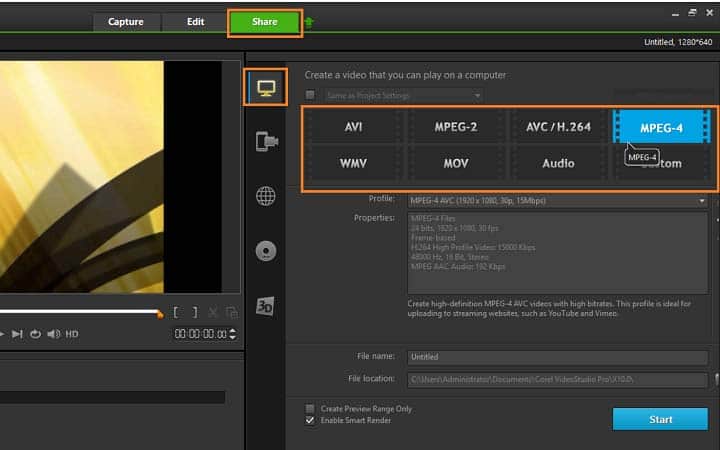The height and width of the screenshot is (450, 720).
Task: Click the File location path field
Action: pos(557,379)
